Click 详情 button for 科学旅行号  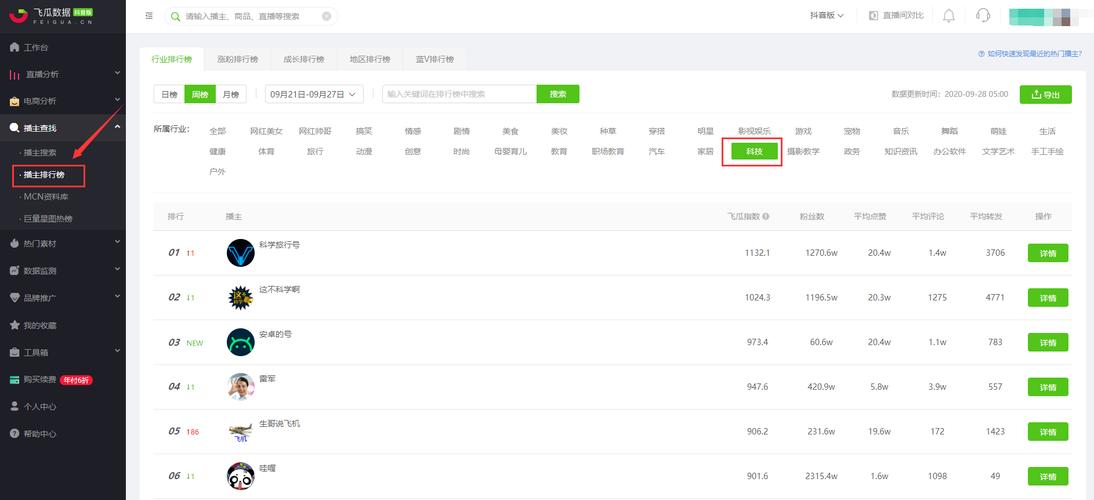tap(1047, 254)
